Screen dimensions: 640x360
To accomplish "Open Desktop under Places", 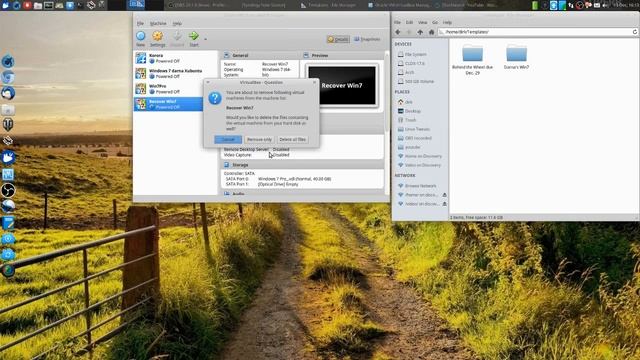I will coord(413,111).
